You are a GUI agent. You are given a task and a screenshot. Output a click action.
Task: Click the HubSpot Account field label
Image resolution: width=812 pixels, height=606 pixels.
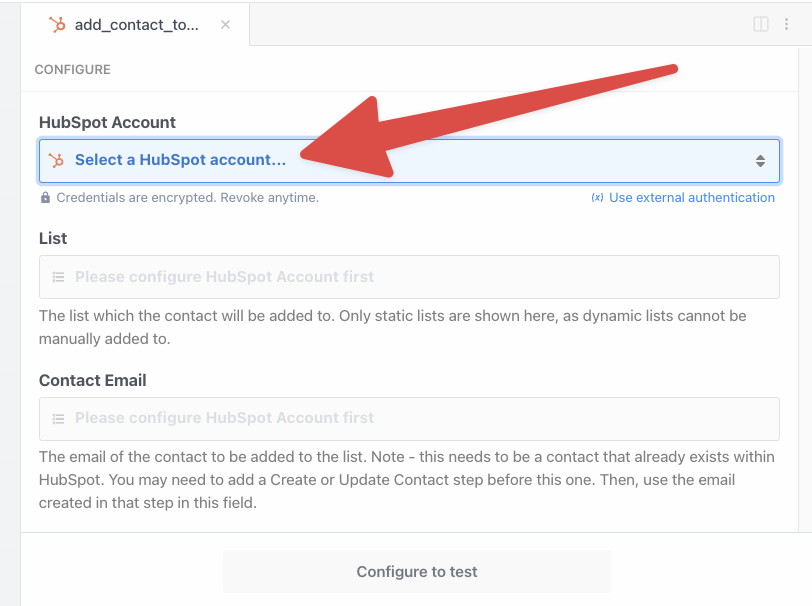[107, 122]
